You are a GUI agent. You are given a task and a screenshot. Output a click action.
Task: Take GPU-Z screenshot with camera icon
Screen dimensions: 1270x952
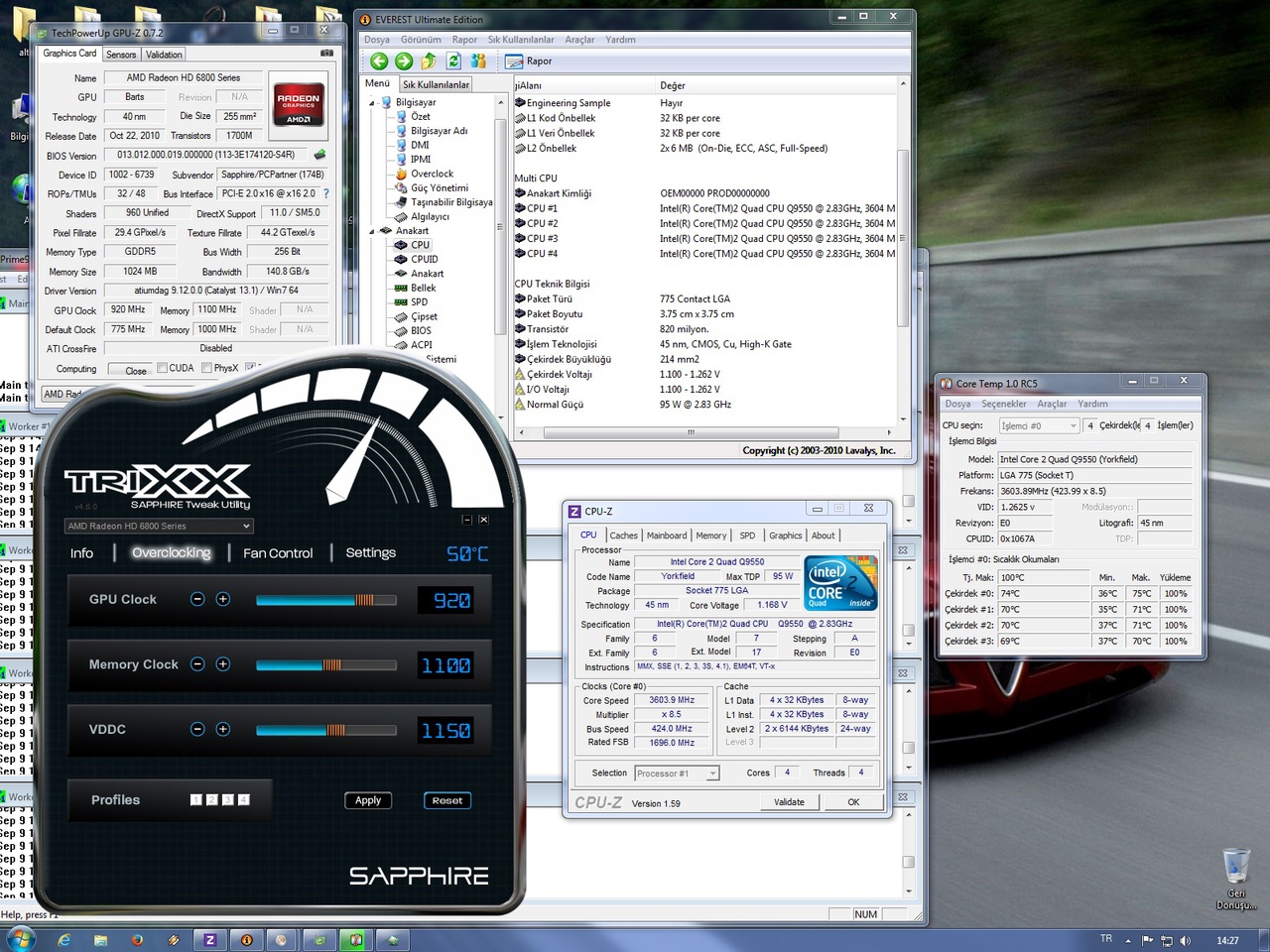tap(326, 54)
